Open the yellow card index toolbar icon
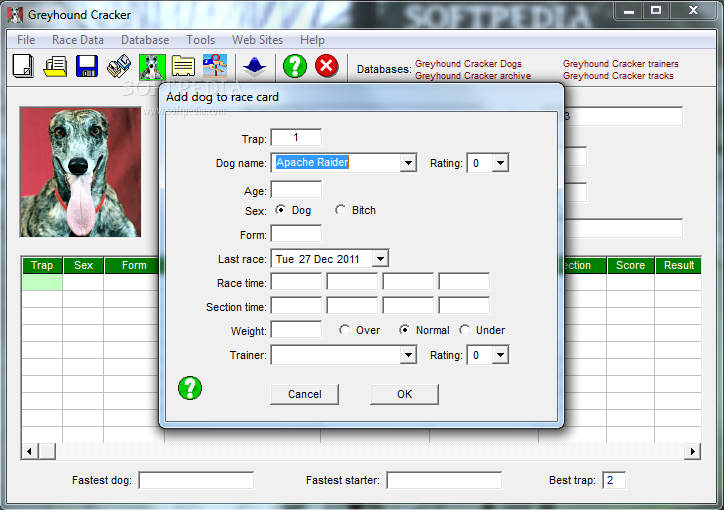Viewport: 724px width, 510px height. pyautogui.click(x=183, y=66)
